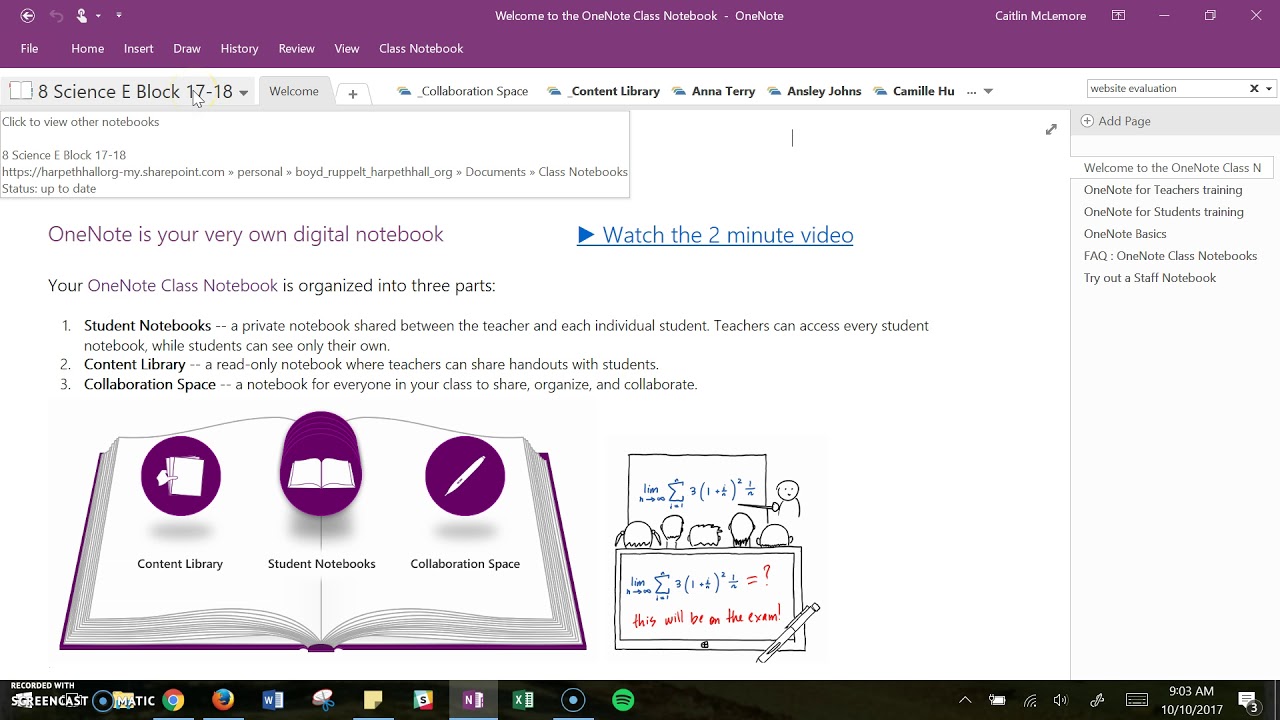
Task: Open the search scope dropdown arrow
Action: (1269, 89)
